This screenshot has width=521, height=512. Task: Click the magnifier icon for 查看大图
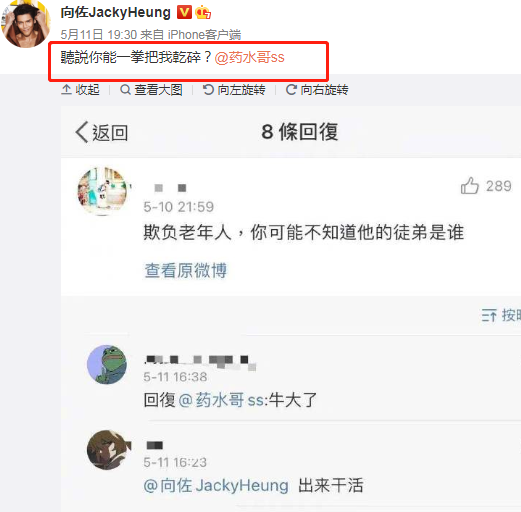click(125, 90)
